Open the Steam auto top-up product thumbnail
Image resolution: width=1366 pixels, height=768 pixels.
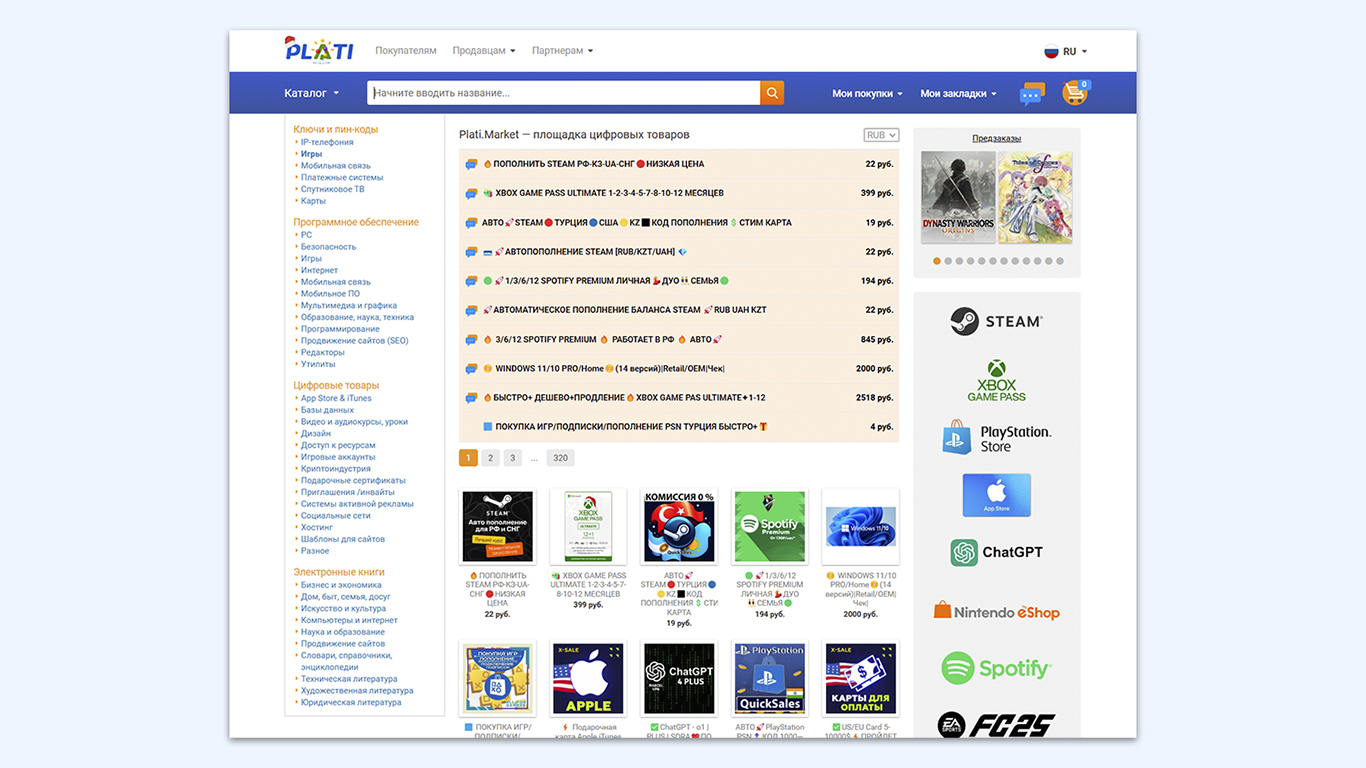tap(497, 527)
